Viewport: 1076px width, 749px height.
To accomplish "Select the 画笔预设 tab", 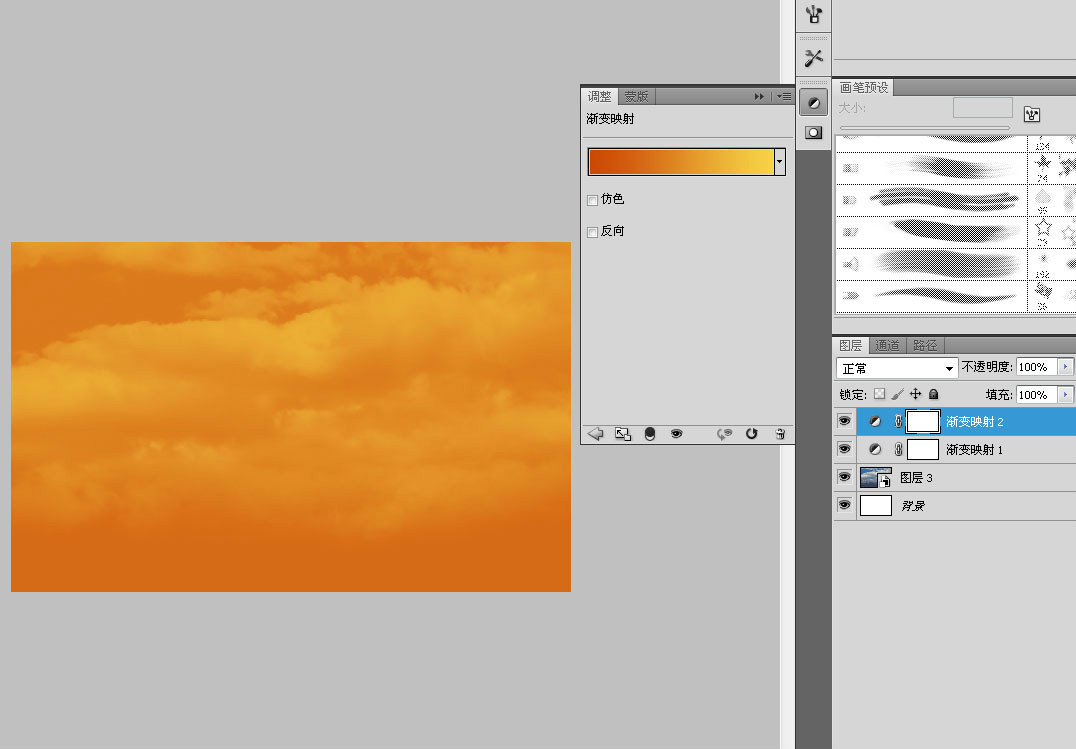I will (x=864, y=87).
